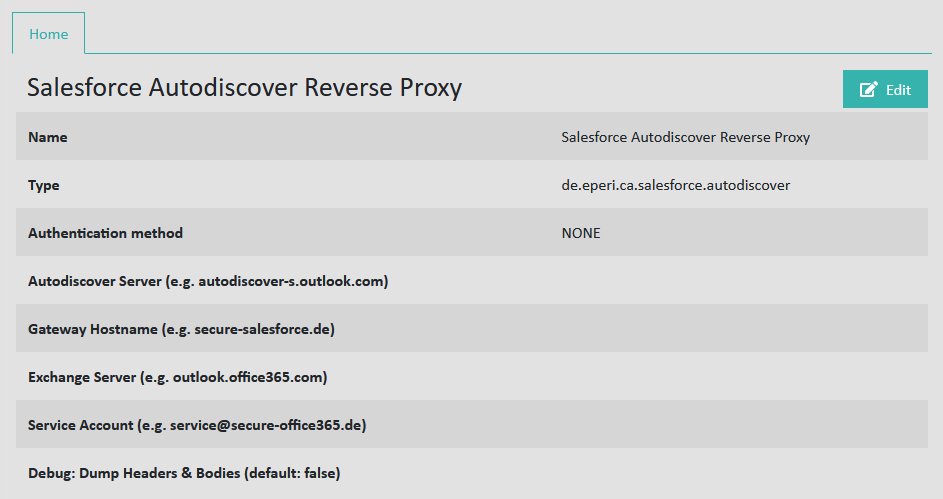Screen dimensions: 943x499
Task: Select the Service Account label
Action: tap(197, 426)
